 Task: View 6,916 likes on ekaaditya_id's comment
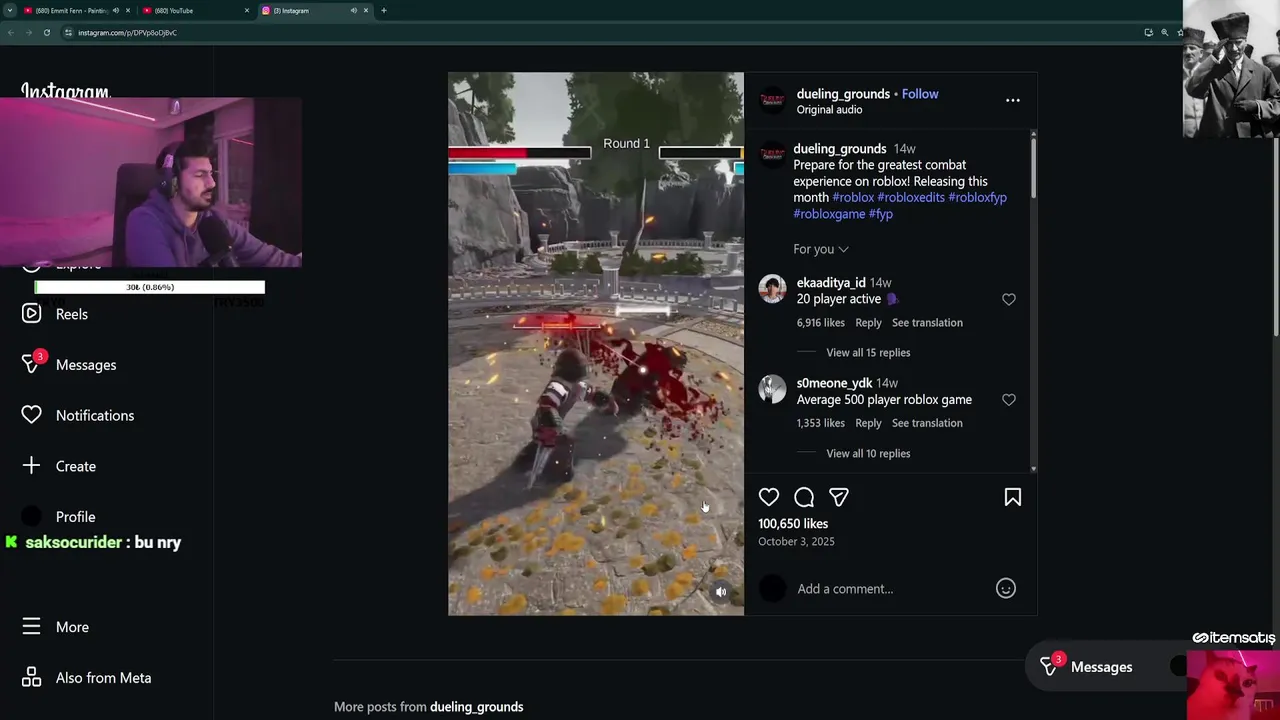pyautogui.click(x=821, y=323)
